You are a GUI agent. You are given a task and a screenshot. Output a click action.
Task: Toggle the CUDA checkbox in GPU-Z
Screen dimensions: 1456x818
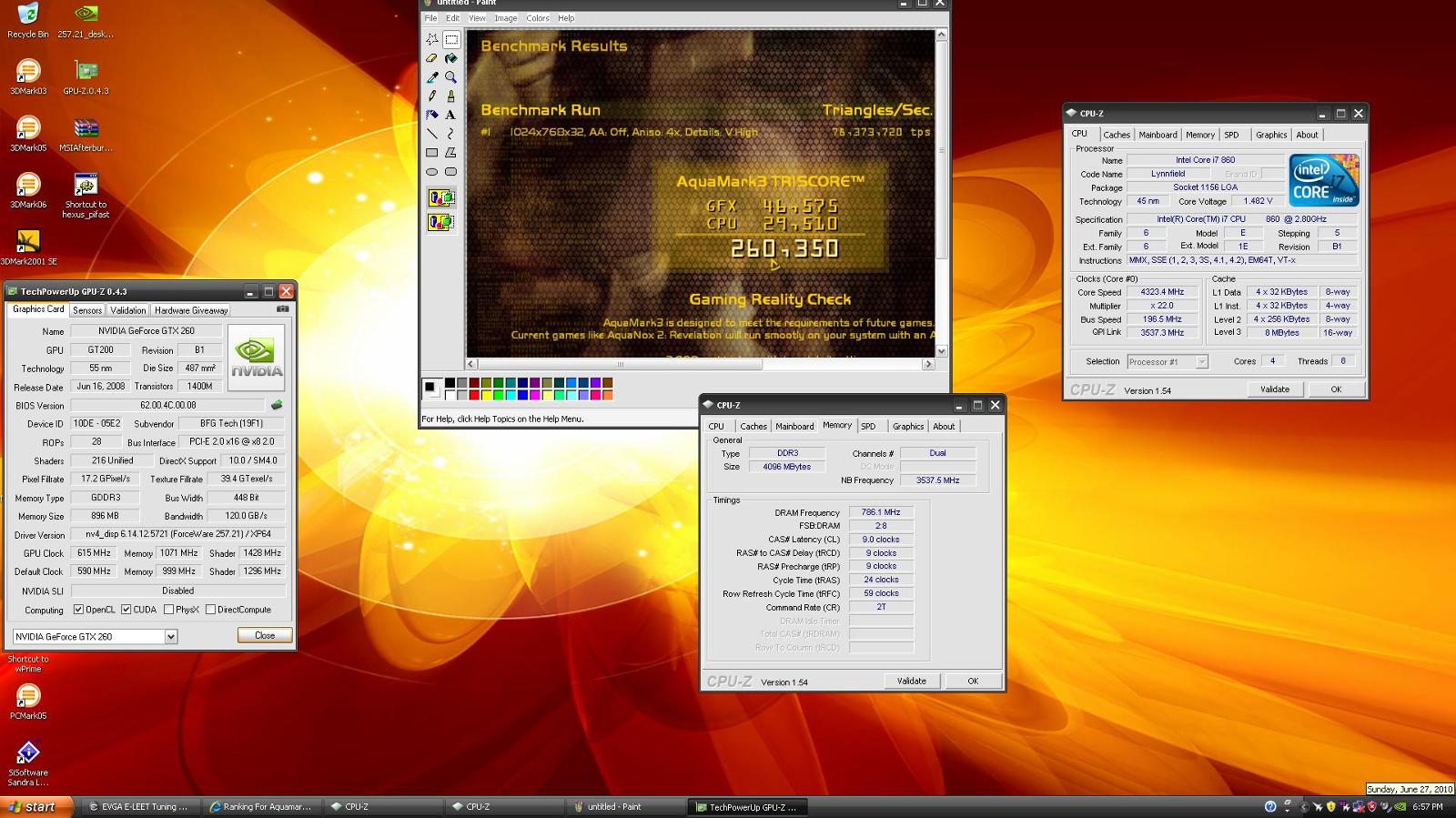point(126,610)
